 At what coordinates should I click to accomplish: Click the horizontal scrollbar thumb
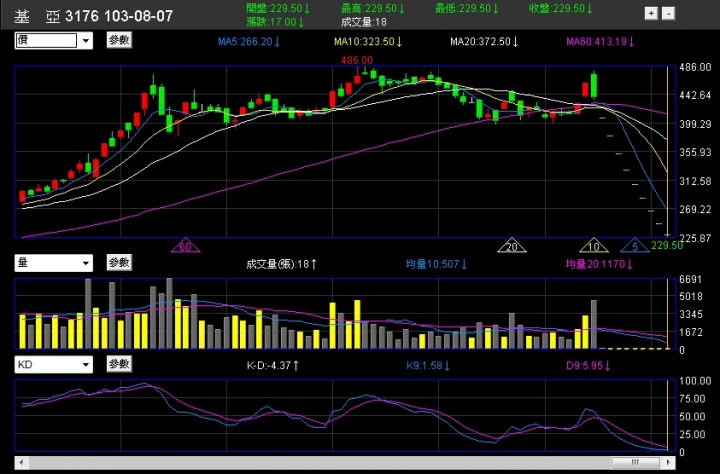(636, 462)
